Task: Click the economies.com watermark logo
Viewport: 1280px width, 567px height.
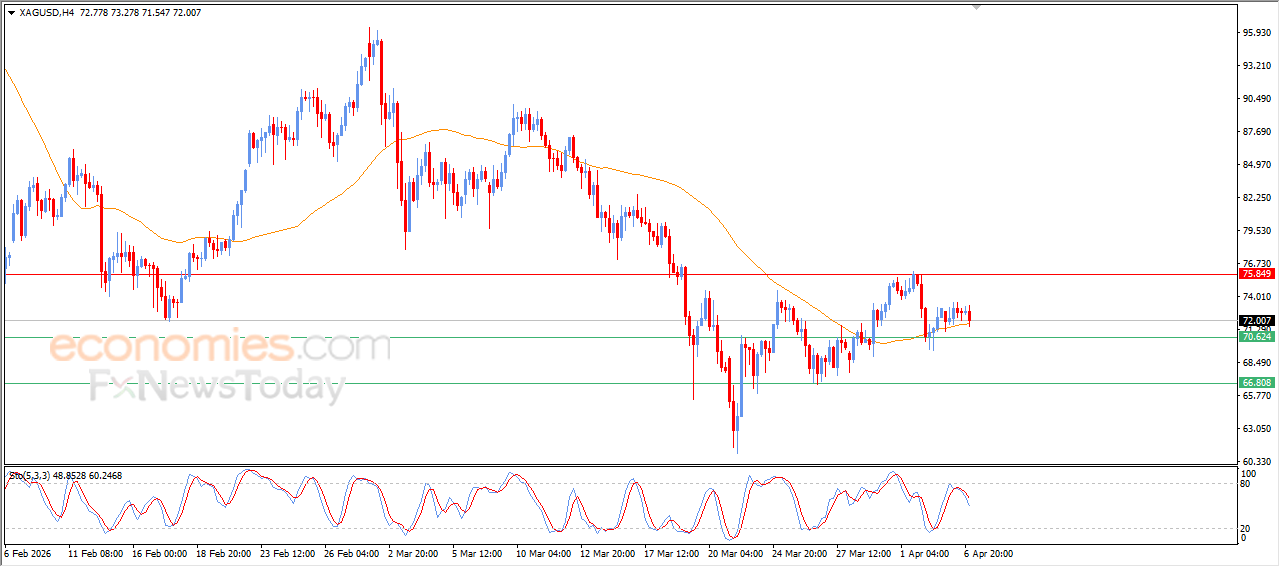Action: [220, 347]
